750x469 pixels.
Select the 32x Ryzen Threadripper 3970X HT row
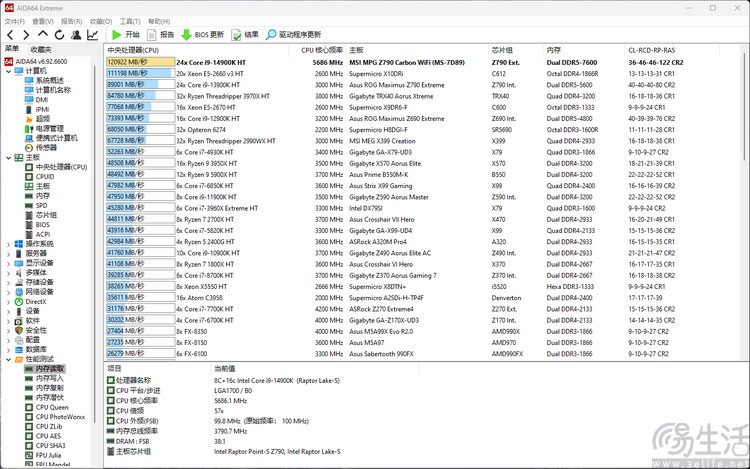pyautogui.click(x=423, y=96)
